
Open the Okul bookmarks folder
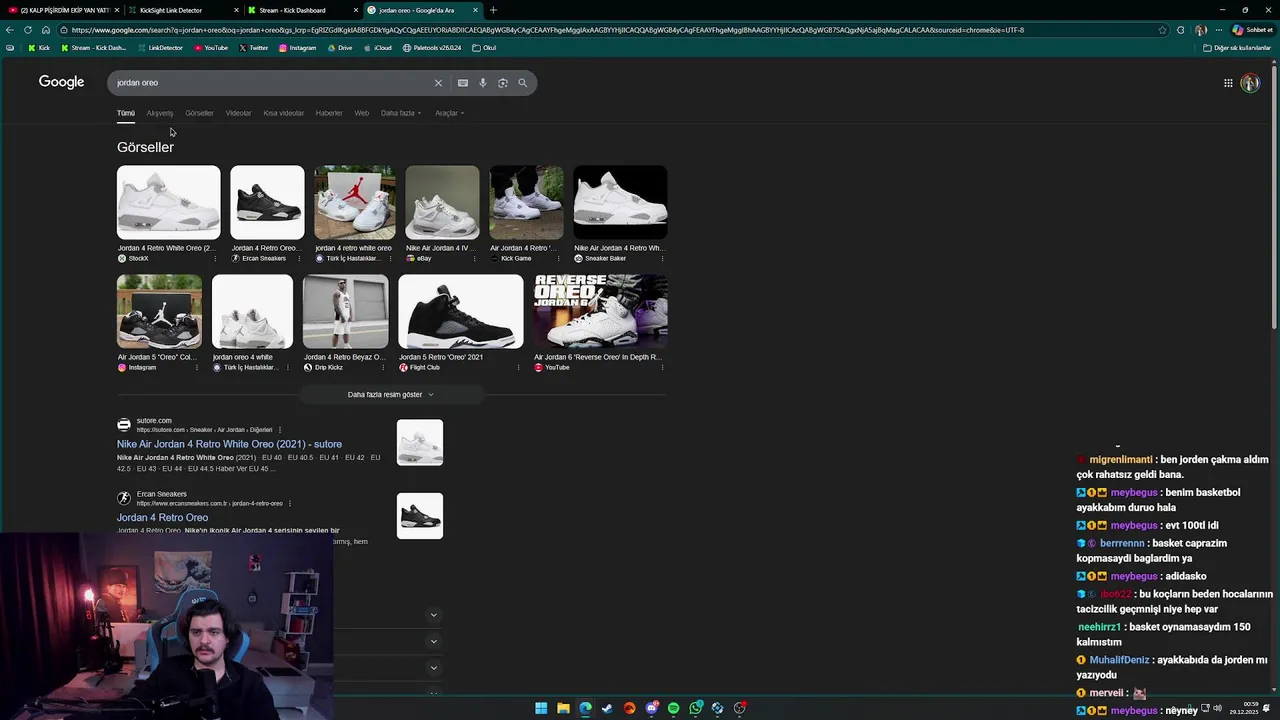[484, 48]
